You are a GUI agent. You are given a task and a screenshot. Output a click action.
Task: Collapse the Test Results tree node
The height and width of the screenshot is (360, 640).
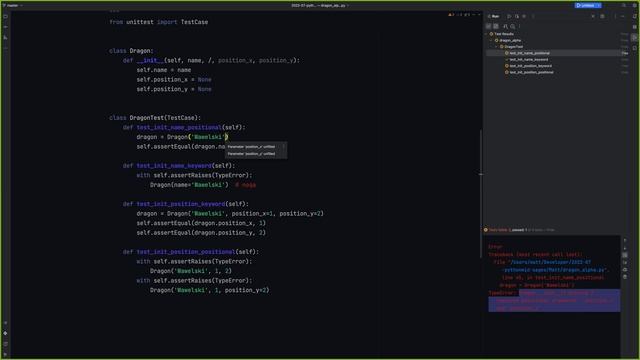click(x=487, y=34)
